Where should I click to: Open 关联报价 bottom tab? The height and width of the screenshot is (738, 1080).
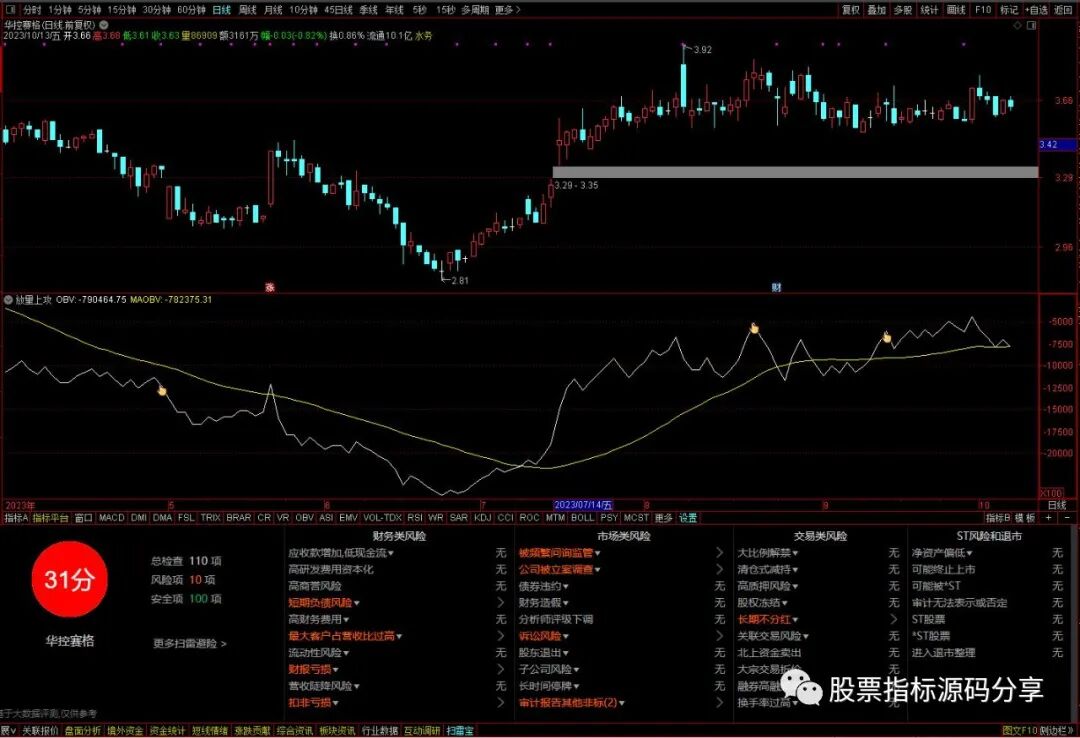point(40,730)
